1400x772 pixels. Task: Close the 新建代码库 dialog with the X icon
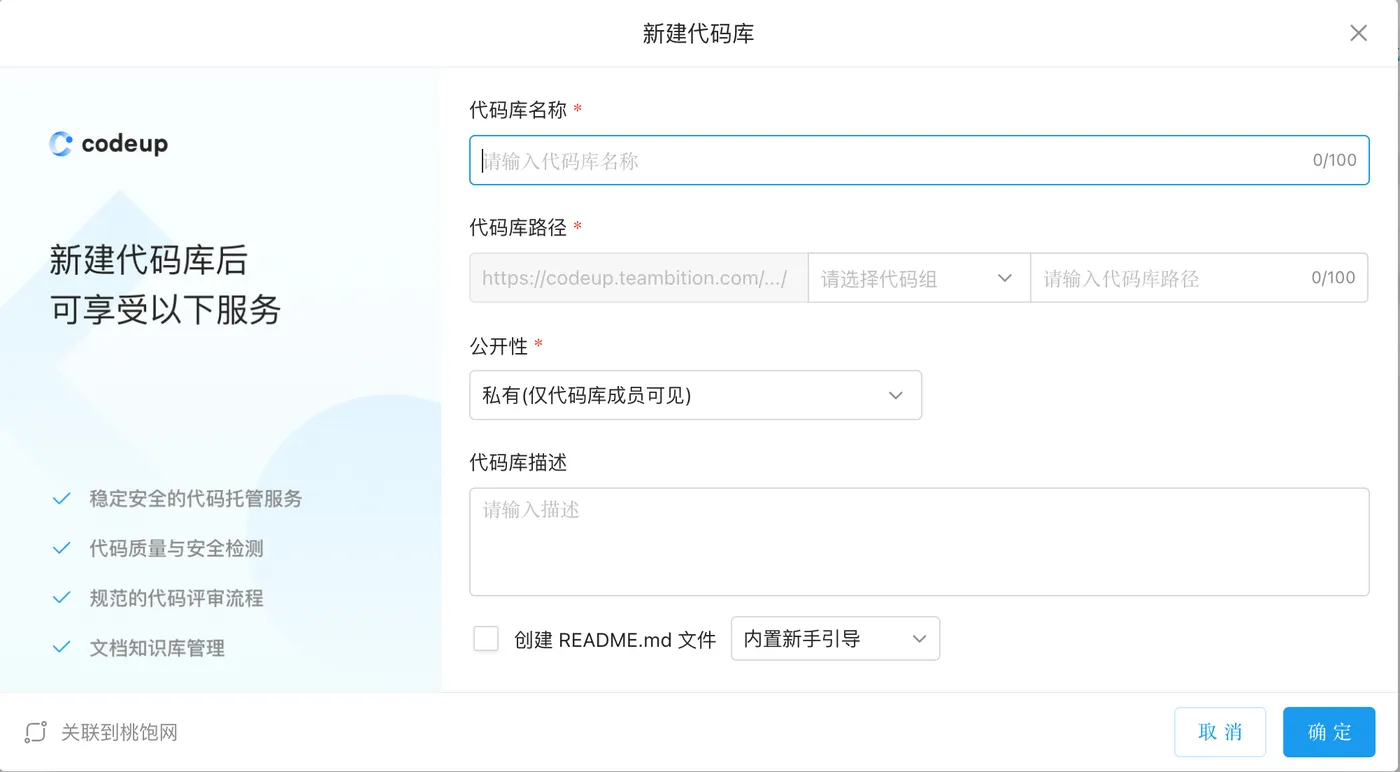coord(1358,33)
